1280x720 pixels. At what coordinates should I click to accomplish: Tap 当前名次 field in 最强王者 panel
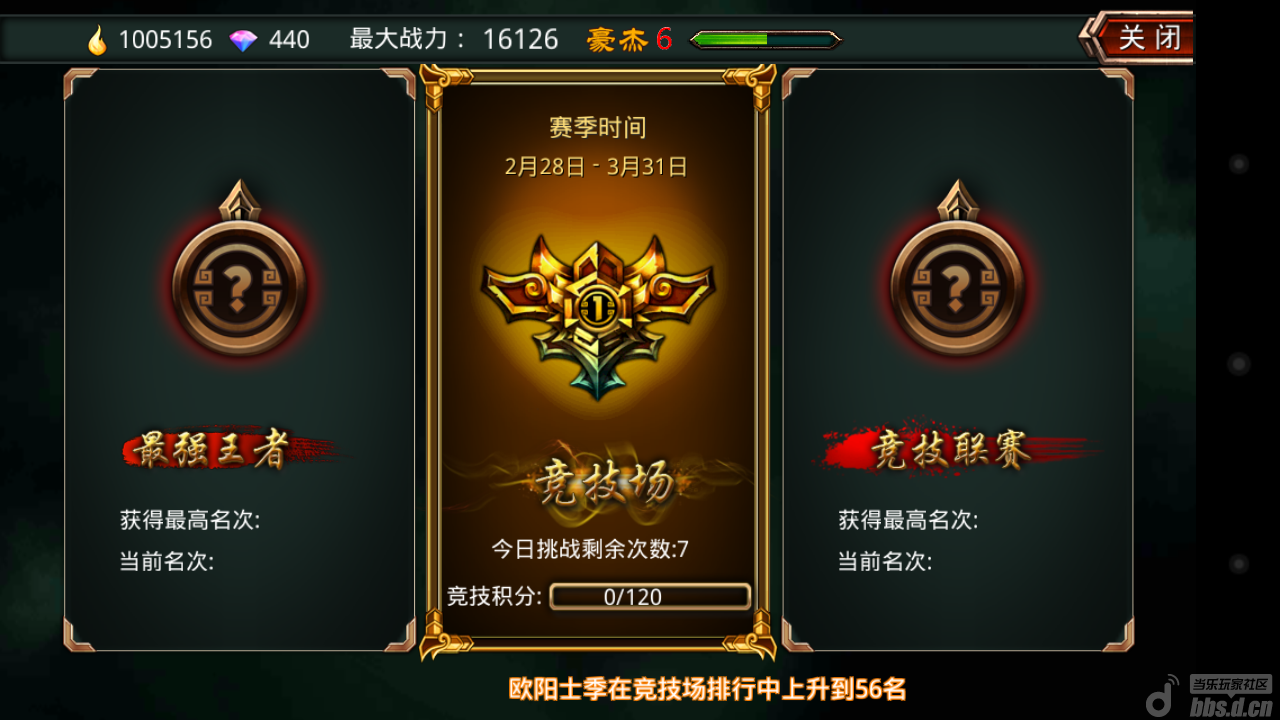click(x=167, y=562)
